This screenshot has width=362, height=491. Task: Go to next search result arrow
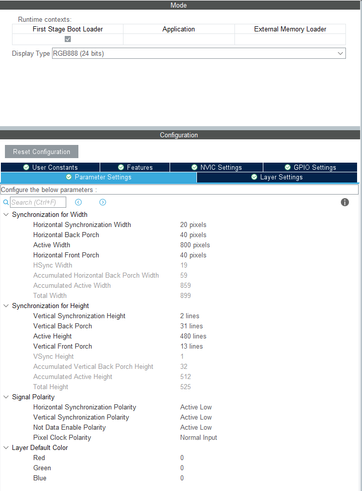tap(103, 202)
